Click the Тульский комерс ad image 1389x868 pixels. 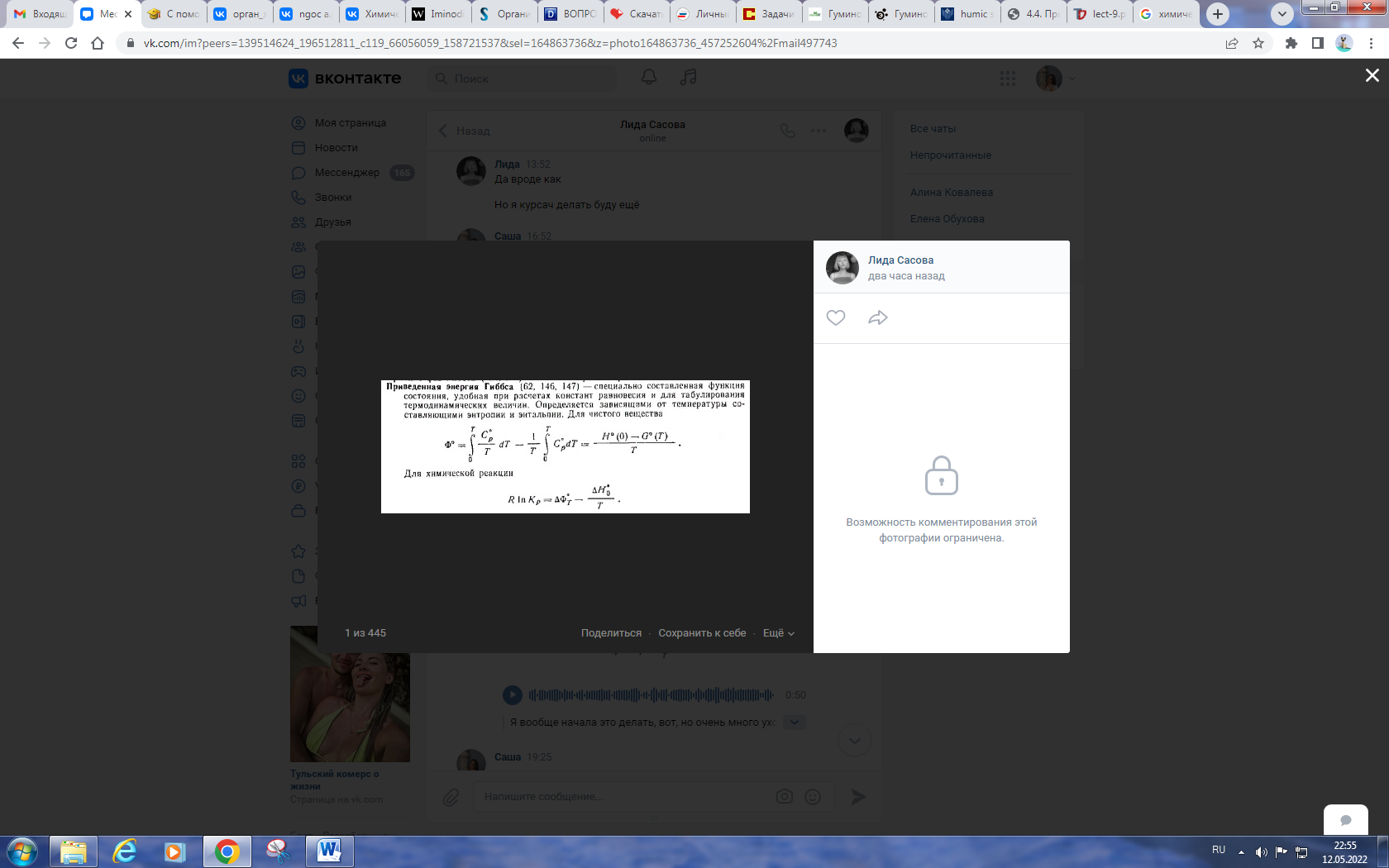tap(350, 694)
